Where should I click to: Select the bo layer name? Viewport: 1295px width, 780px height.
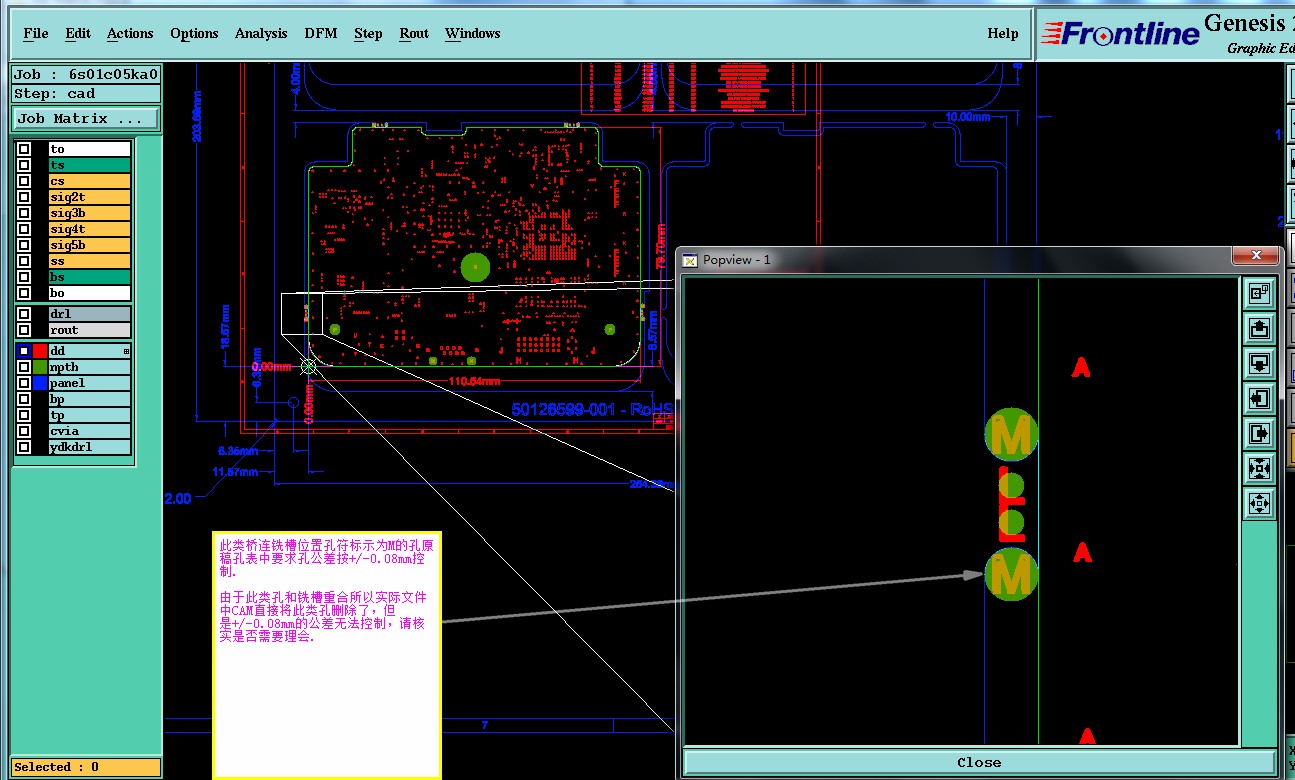(89, 293)
